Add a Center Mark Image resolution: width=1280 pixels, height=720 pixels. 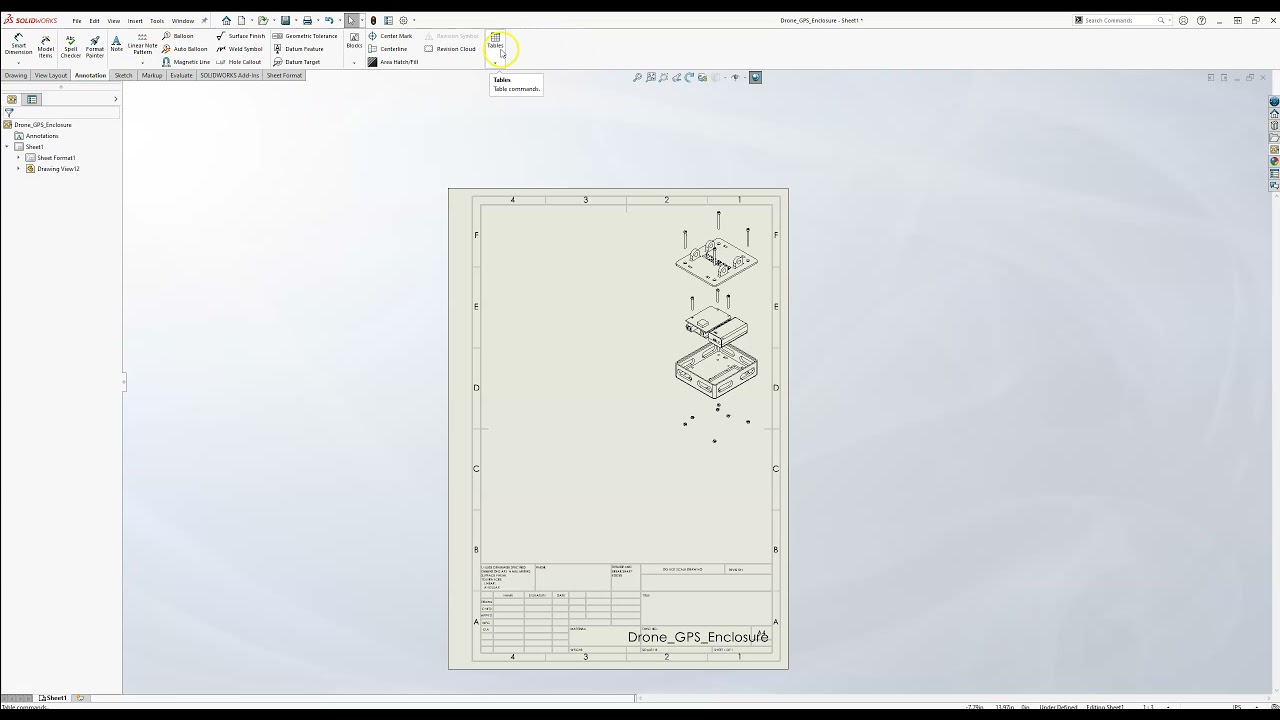390,36
